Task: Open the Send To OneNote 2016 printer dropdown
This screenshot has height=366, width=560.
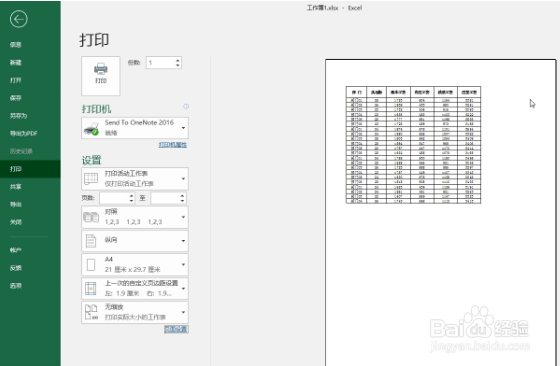Action: (x=135, y=127)
